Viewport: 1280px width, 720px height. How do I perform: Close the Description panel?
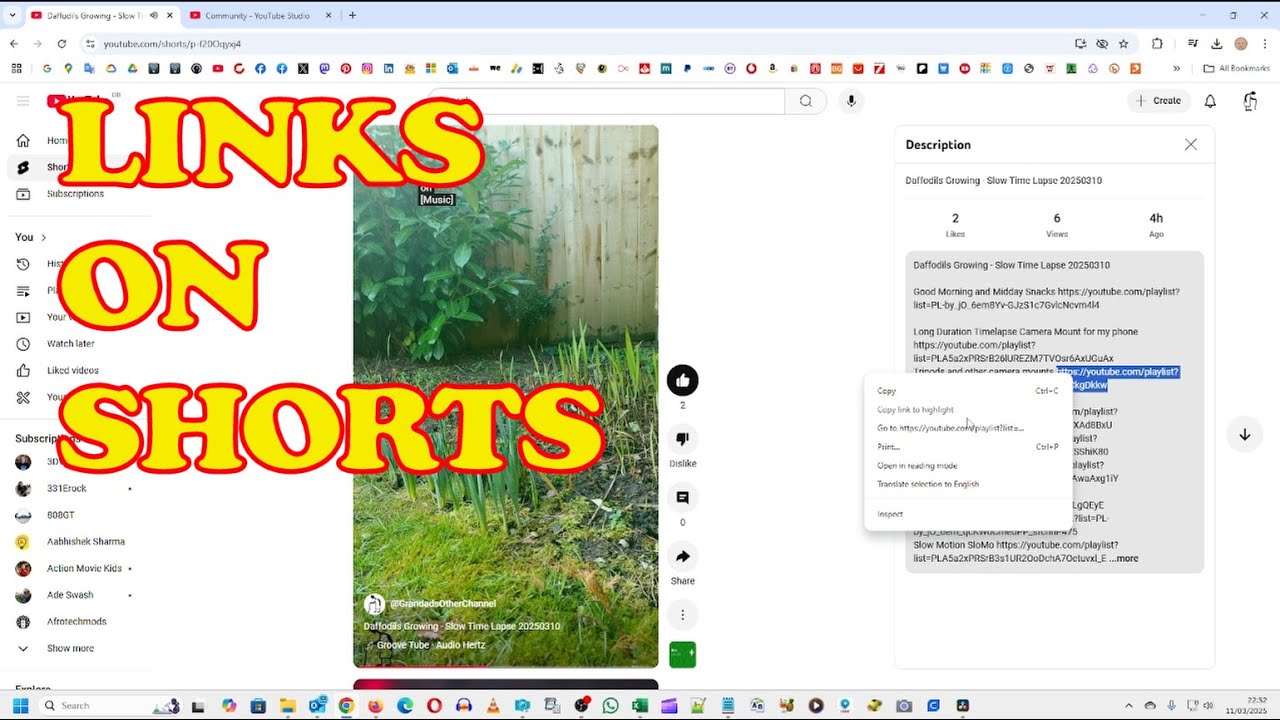pyautogui.click(x=1190, y=144)
